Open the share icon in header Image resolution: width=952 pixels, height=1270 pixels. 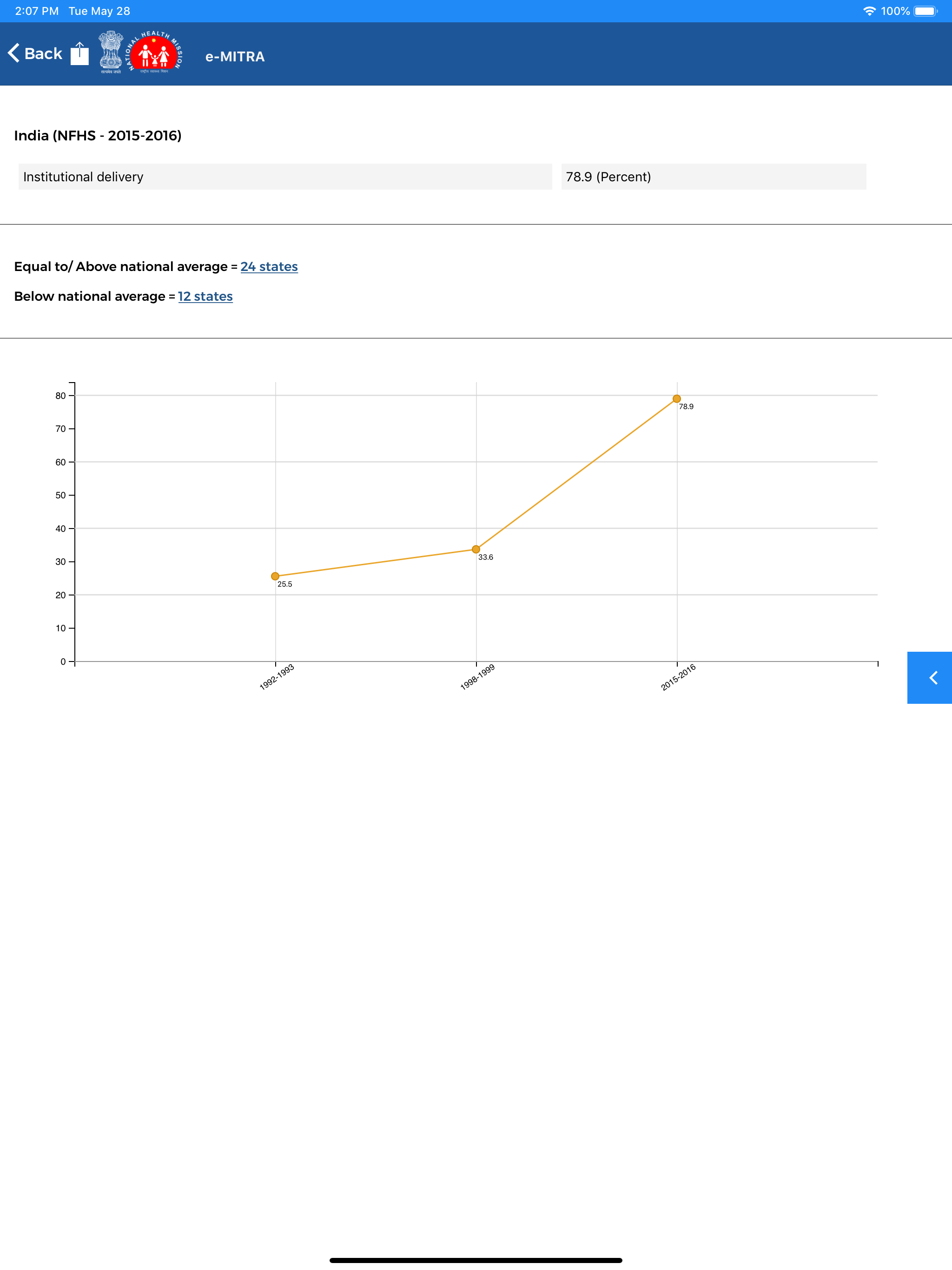pos(80,53)
